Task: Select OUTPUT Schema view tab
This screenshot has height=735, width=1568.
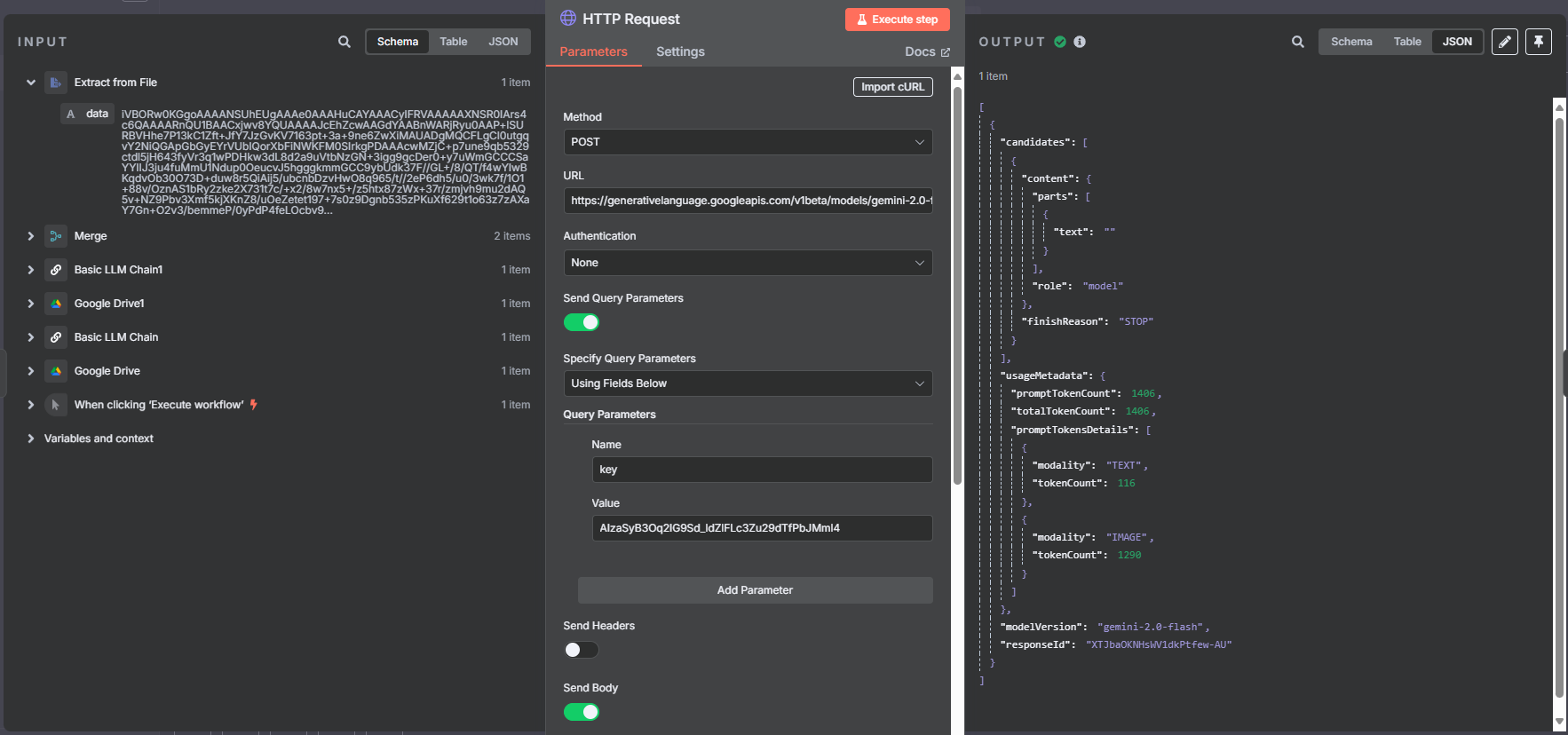Action: tap(1351, 42)
